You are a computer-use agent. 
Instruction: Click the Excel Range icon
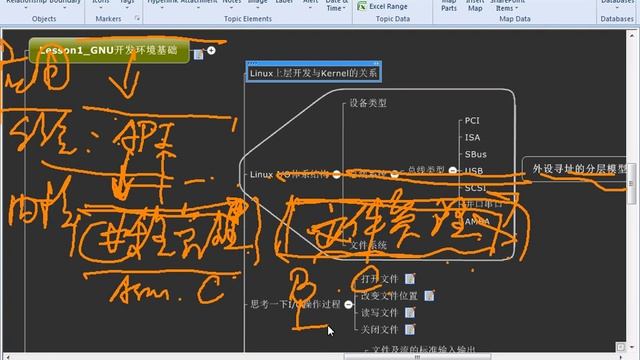[362, 6]
